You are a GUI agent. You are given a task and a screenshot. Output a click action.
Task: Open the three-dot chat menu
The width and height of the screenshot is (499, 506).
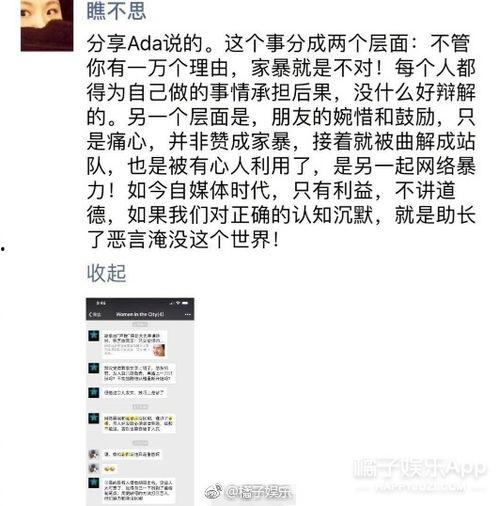pyautogui.click(x=188, y=314)
